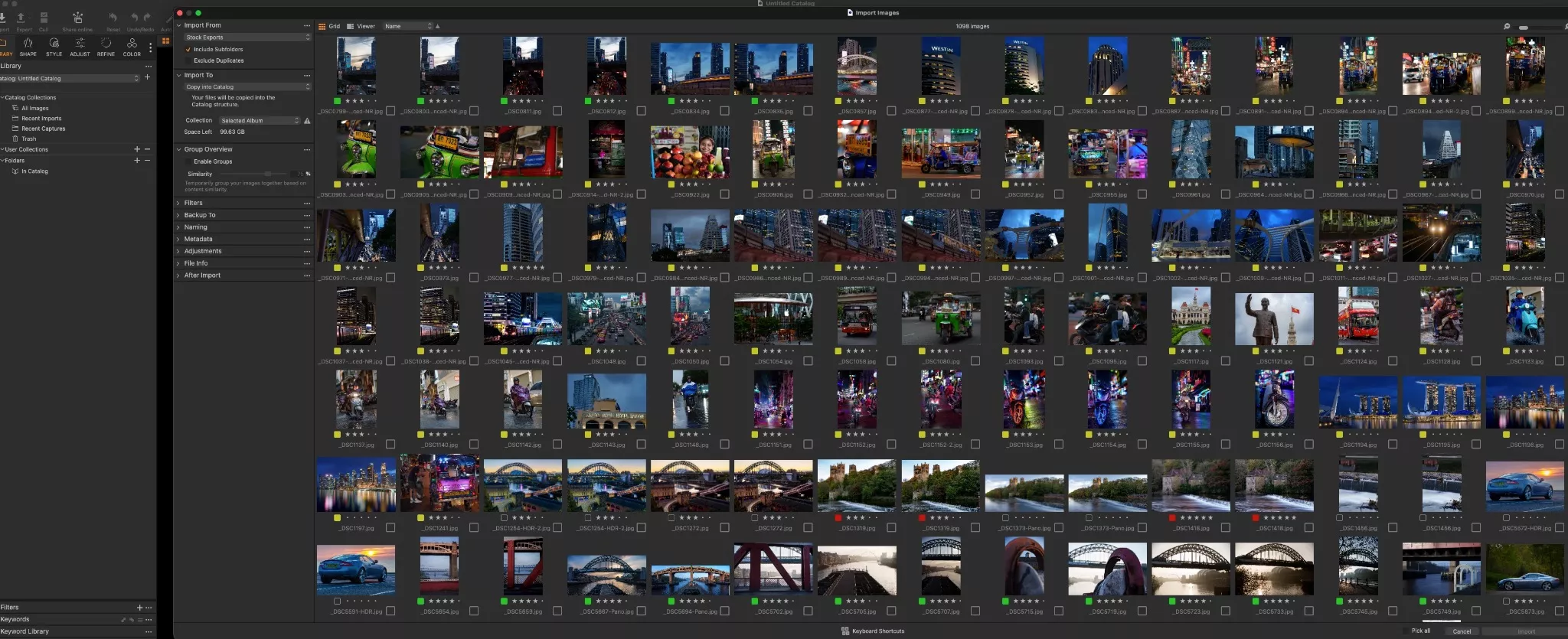Open Keyboard Shortcuts link

[x=878, y=631]
